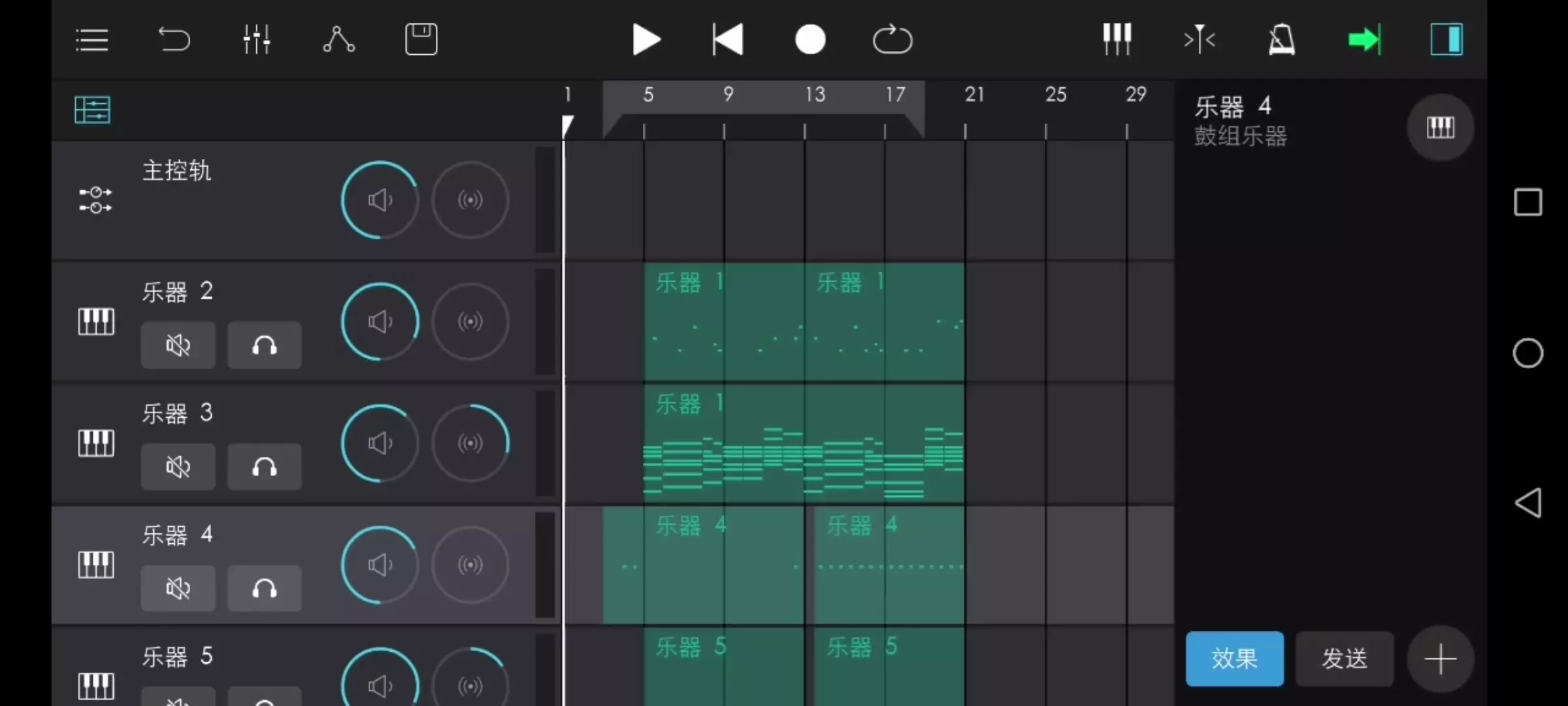
Task: Mute the 乐器 2 track
Action: click(178, 345)
